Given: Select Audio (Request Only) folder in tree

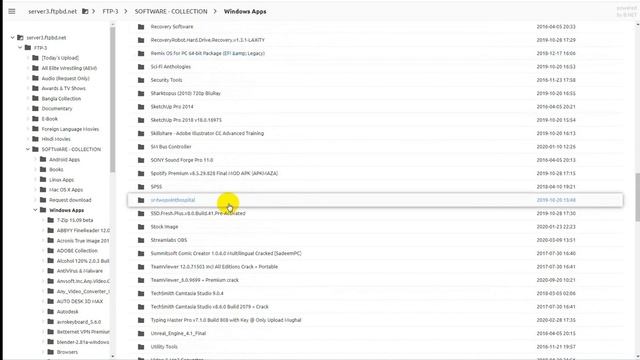Looking at the screenshot, I should click(x=65, y=78).
